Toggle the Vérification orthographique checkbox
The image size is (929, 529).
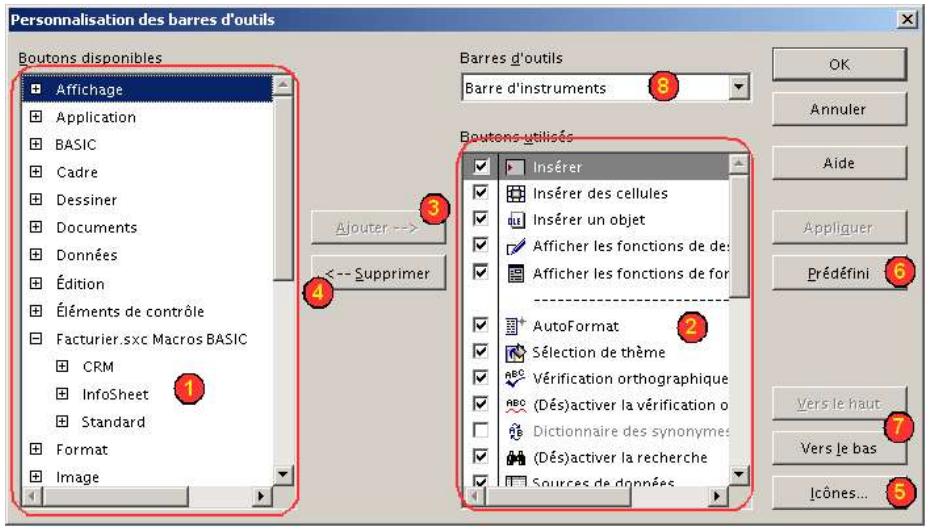pyautogui.click(x=480, y=377)
